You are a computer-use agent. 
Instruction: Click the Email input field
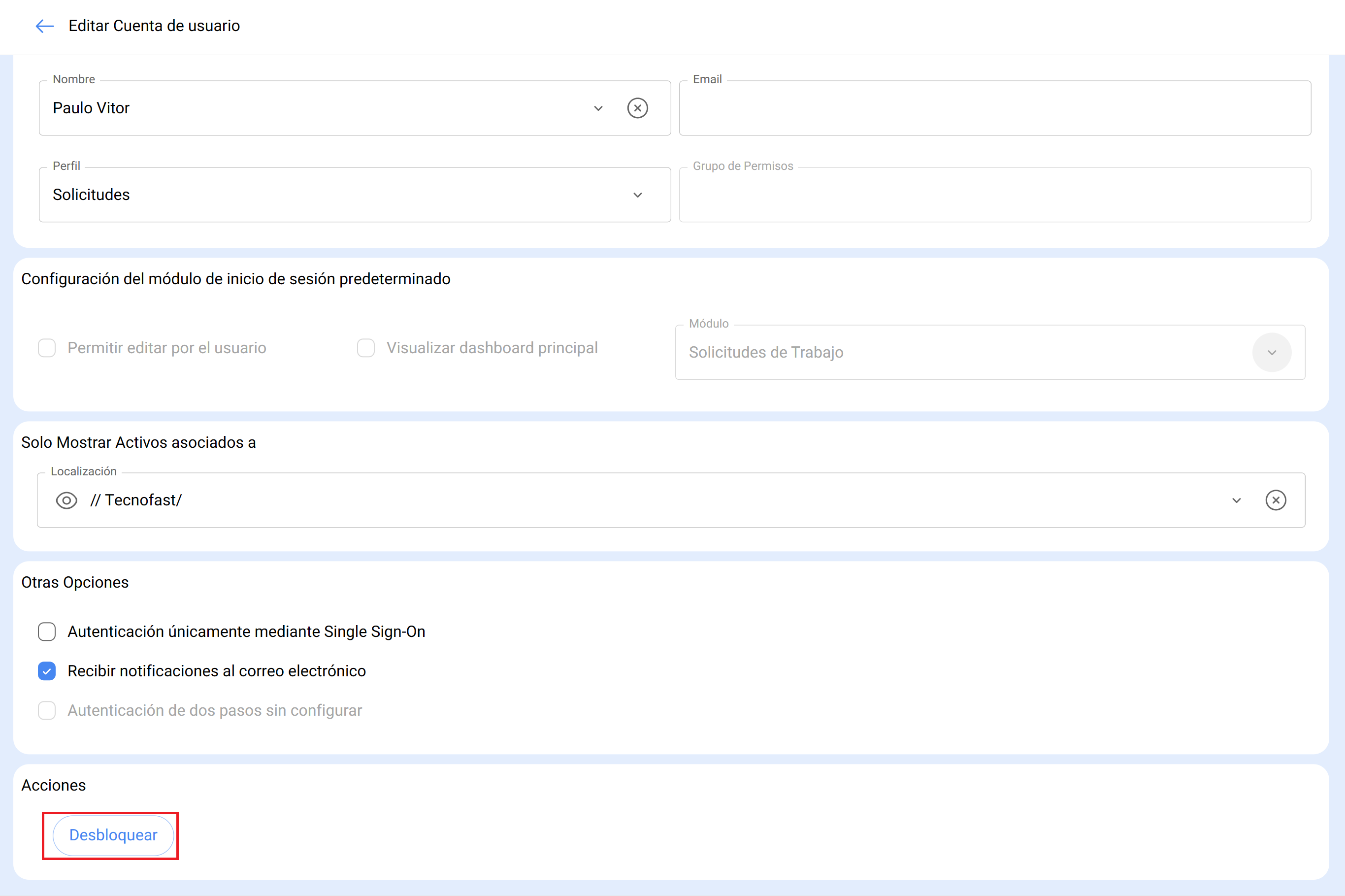(x=994, y=108)
